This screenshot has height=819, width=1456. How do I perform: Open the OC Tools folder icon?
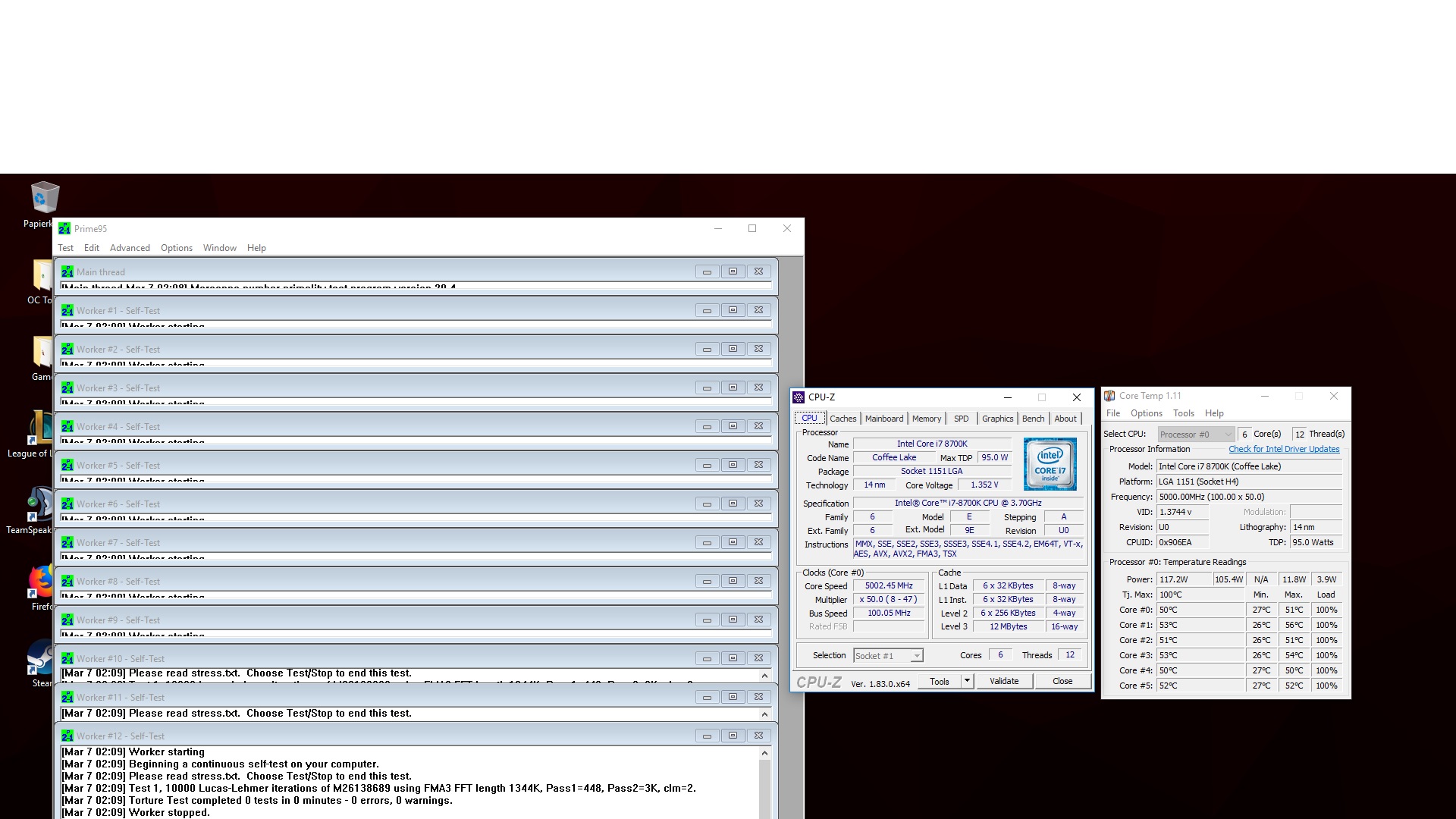[x=42, y=276]
